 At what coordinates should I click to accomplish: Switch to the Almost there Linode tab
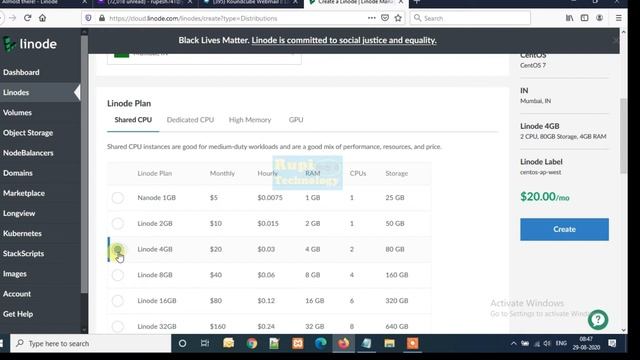[41, 2]
